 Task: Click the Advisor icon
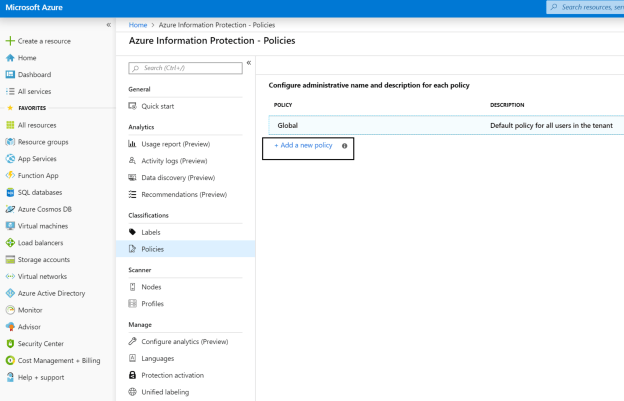[10, 327]
